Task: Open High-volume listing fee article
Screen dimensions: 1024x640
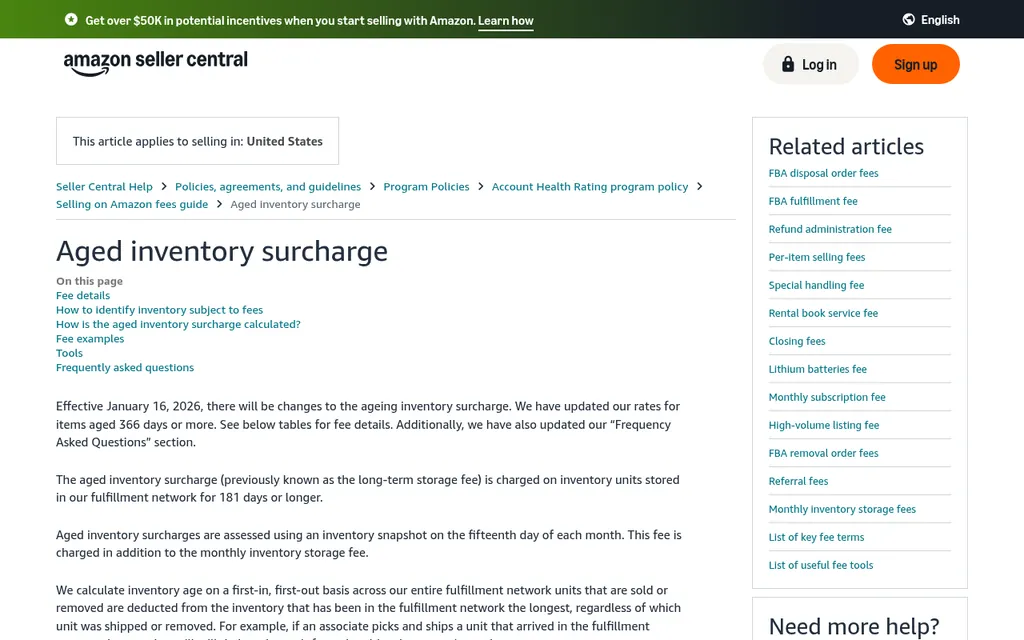Action: point(824,425)
